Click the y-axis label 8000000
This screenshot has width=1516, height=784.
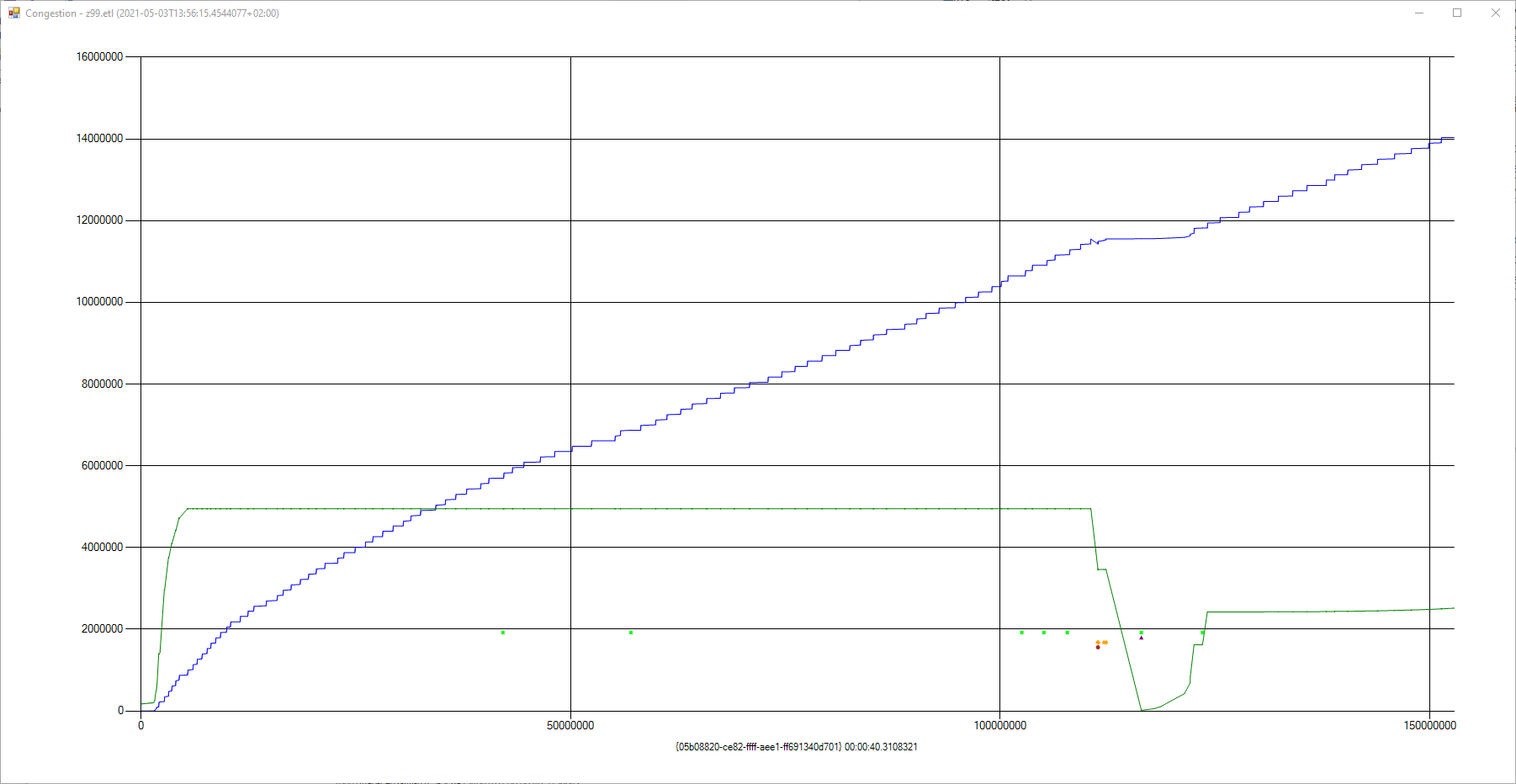tap(102, 384)
